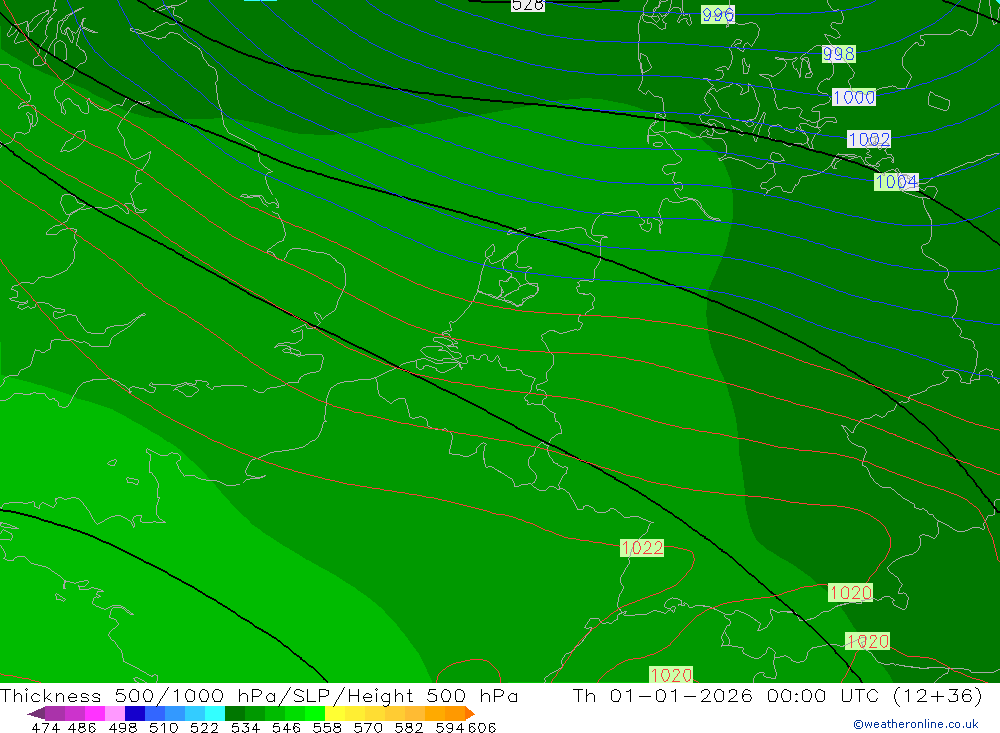
Task: Click the 606 legend value
Action: 482,728
